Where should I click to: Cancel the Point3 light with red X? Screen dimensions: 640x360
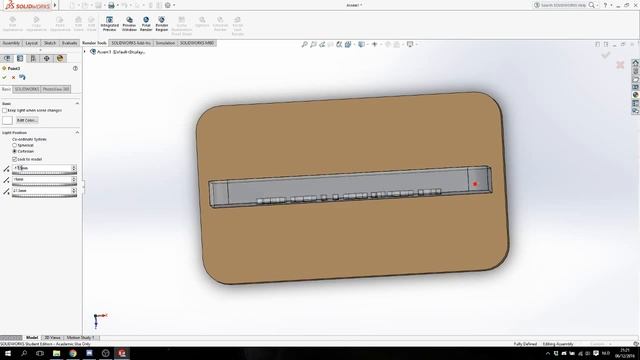point(13,77)
